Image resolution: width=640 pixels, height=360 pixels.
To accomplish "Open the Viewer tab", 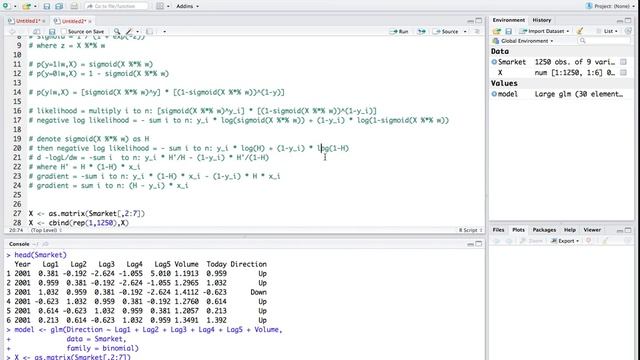I will pos(592,230).
